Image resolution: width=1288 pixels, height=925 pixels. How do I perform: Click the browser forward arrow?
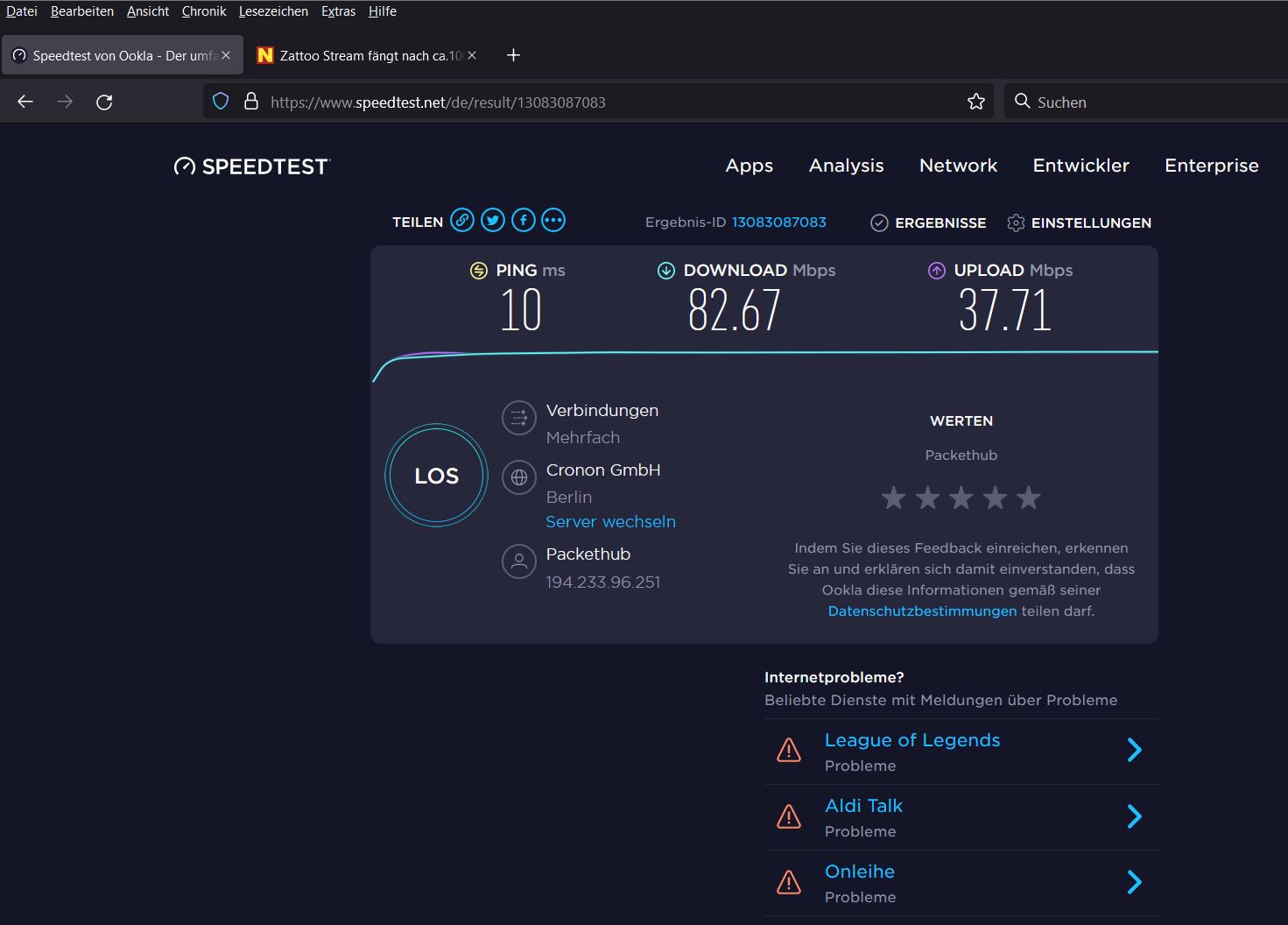coord(65,102)
